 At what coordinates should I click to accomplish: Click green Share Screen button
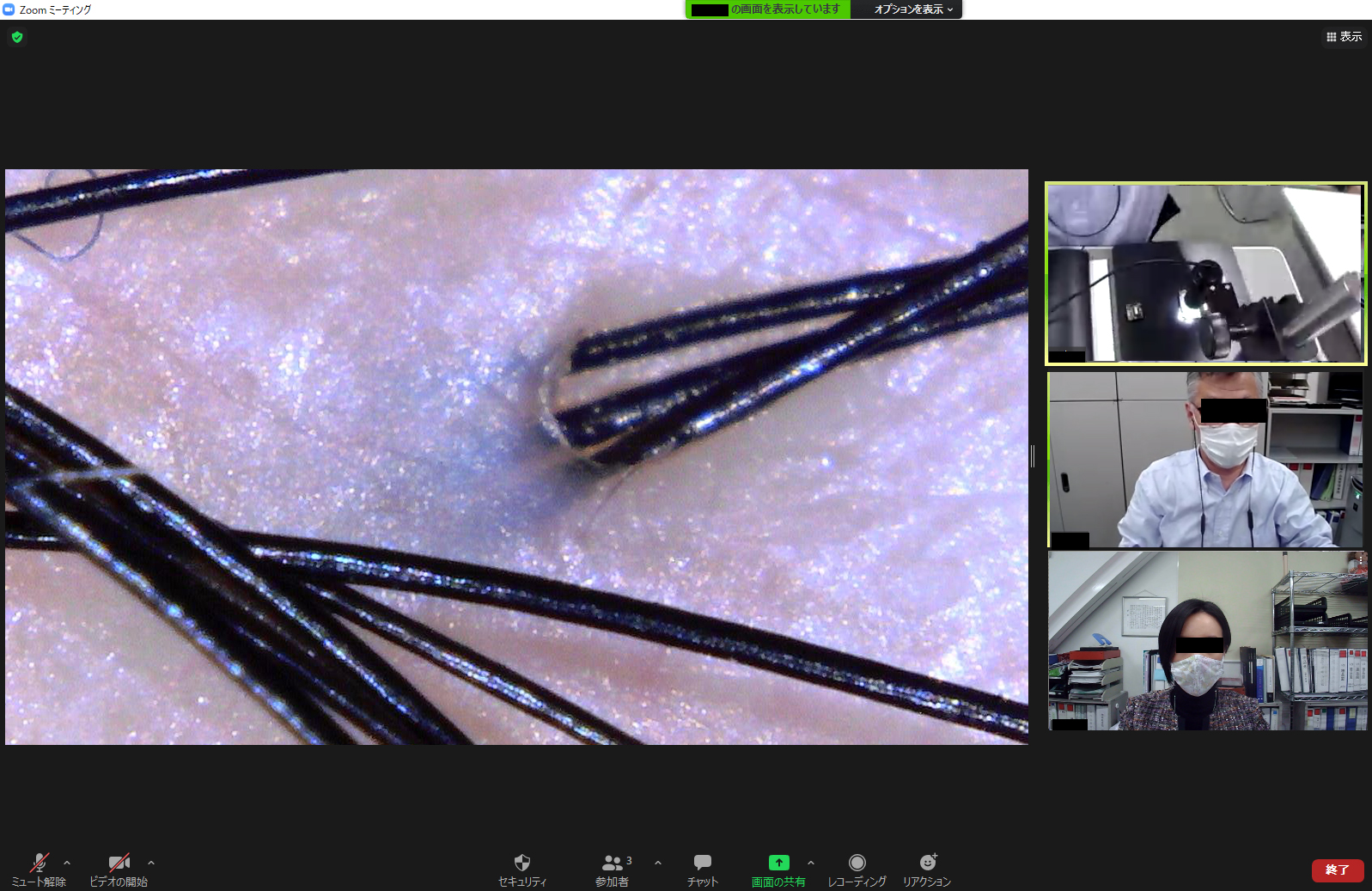pos(778,870)
